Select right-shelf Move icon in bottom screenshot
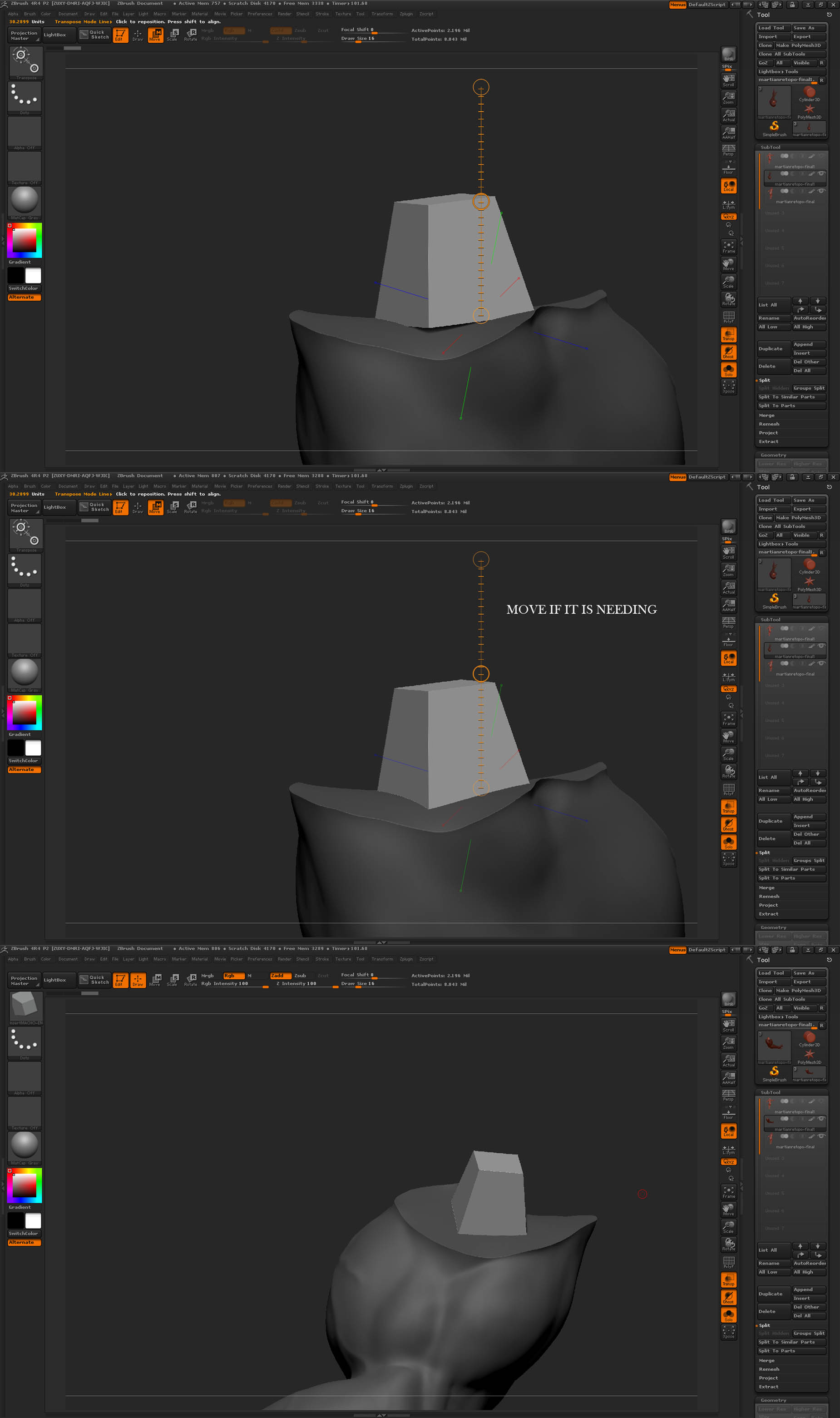840x1418 pixels. point(728,1210)
